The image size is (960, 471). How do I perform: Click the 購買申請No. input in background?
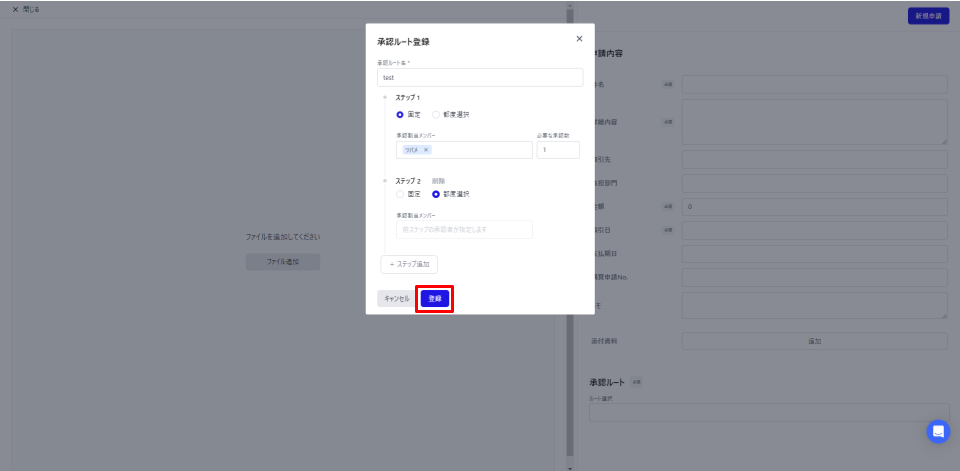pyautogui.click(x=814, y=277)
